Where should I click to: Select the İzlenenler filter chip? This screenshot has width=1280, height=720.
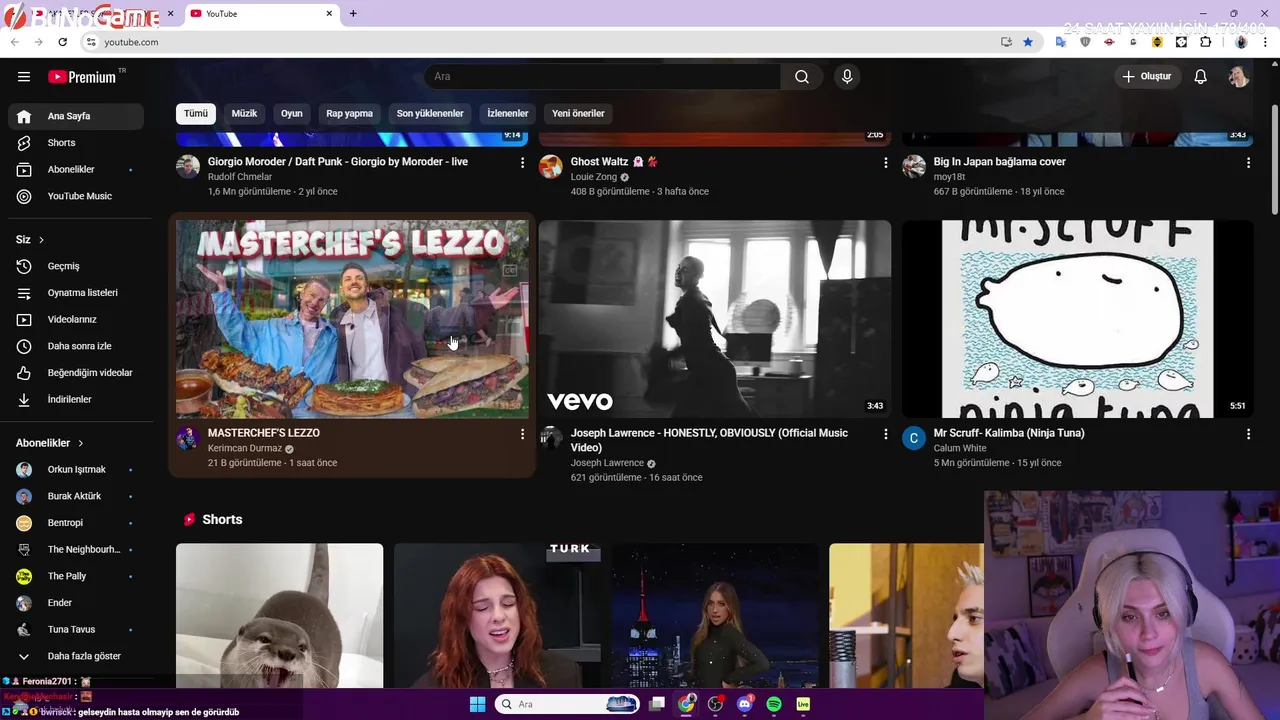508,113
